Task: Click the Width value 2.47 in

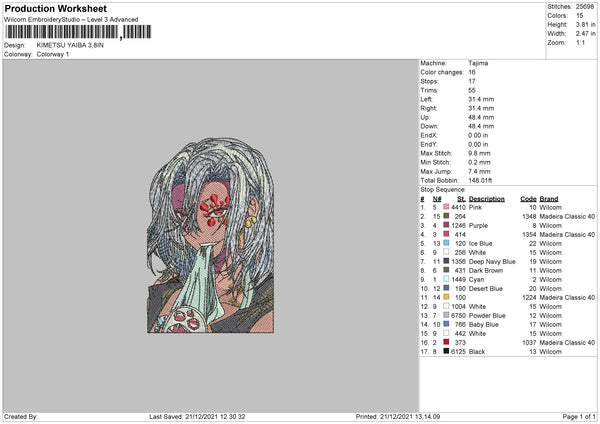Action: 585,34
